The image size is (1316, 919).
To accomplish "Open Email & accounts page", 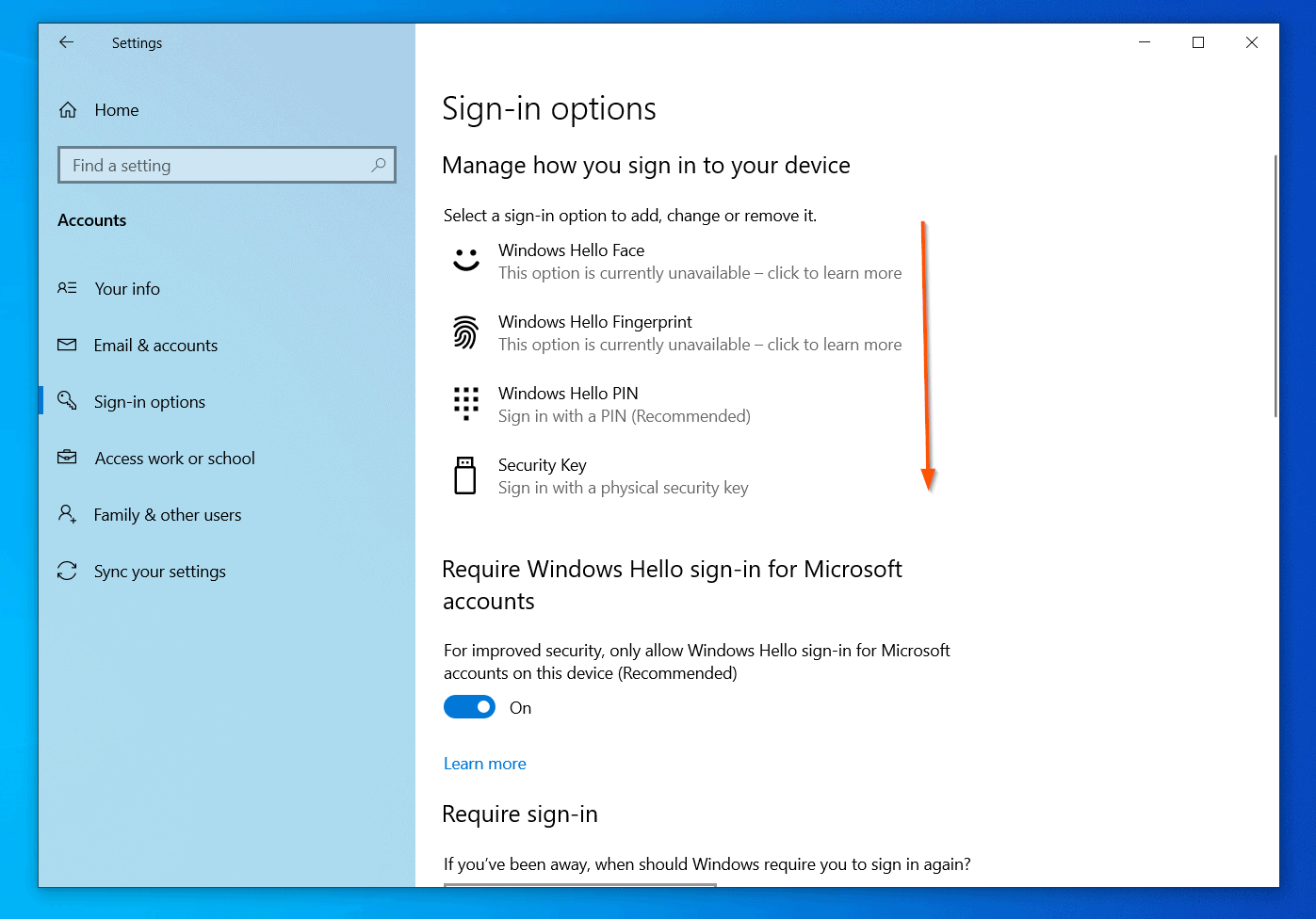I will (155, 346).
